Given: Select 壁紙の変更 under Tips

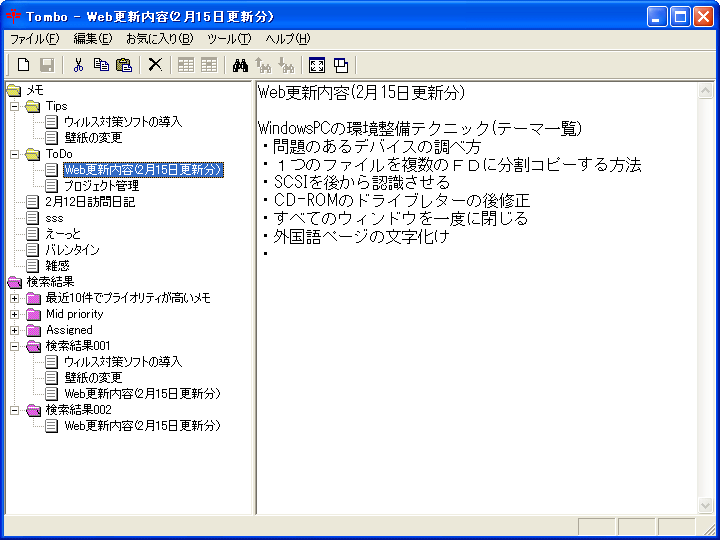Looking at the screenshot, I should (93, 138).
